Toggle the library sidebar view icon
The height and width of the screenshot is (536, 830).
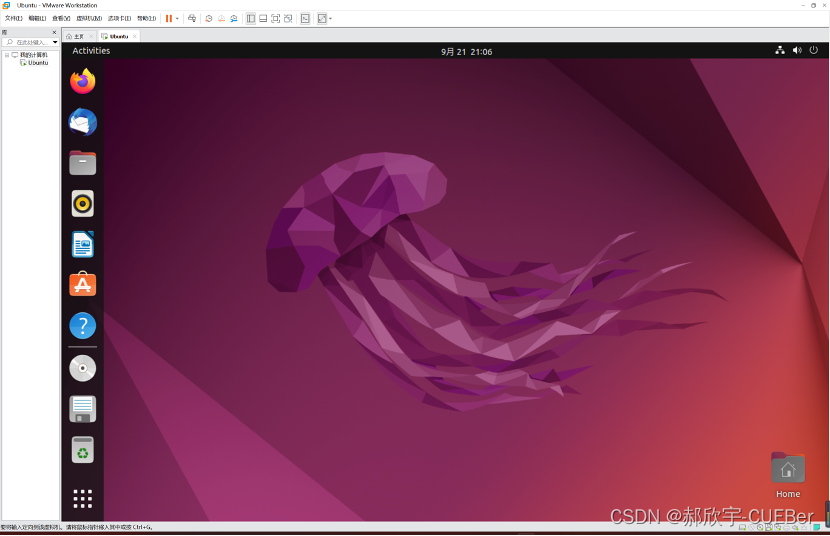click(251, 19)
